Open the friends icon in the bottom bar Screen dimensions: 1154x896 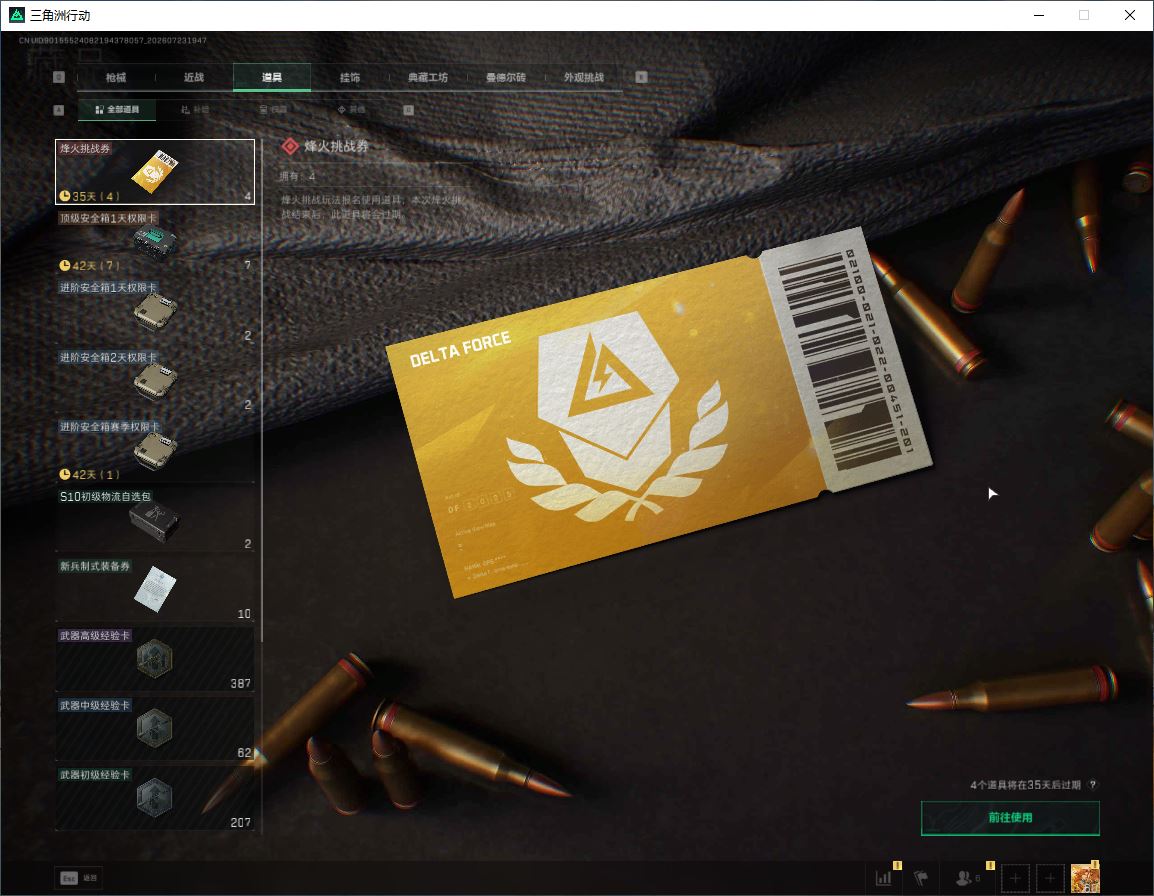pyautogui.click(x=966, y=878)
